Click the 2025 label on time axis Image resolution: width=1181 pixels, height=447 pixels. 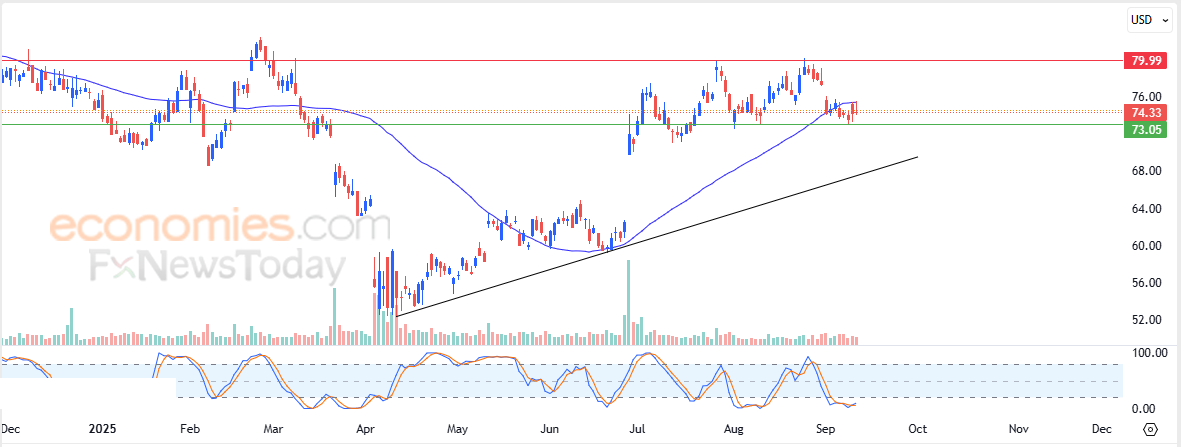pyautogui.click(x=102, y=429)
